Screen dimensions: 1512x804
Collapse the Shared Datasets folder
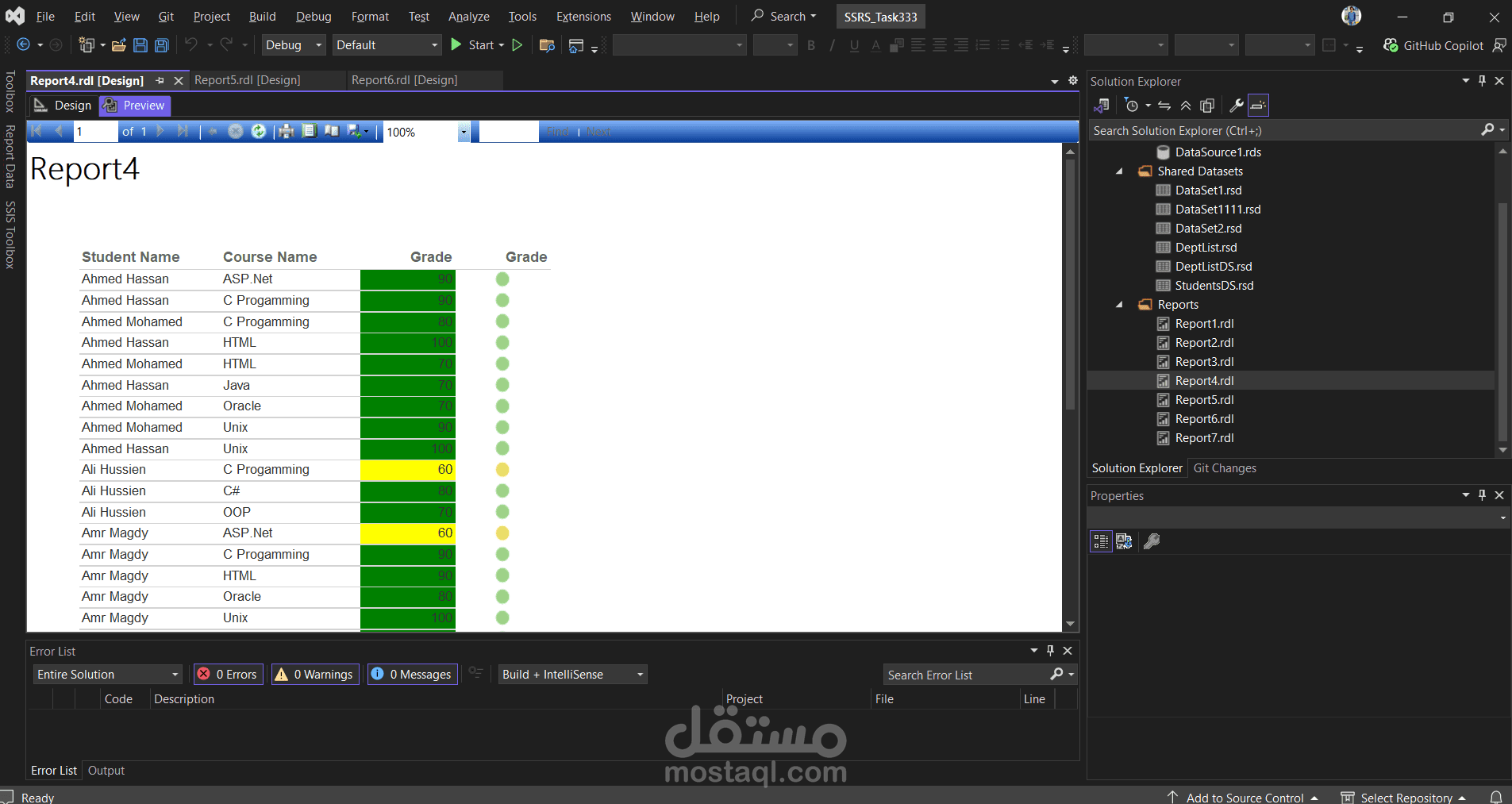pos(1119,171)
